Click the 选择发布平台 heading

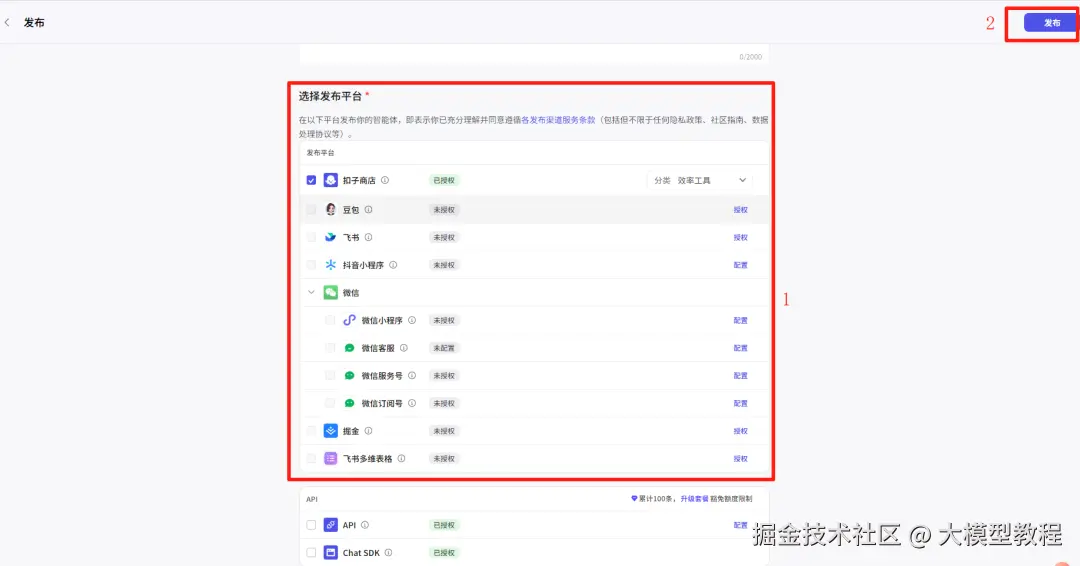[x=330, y=96]
